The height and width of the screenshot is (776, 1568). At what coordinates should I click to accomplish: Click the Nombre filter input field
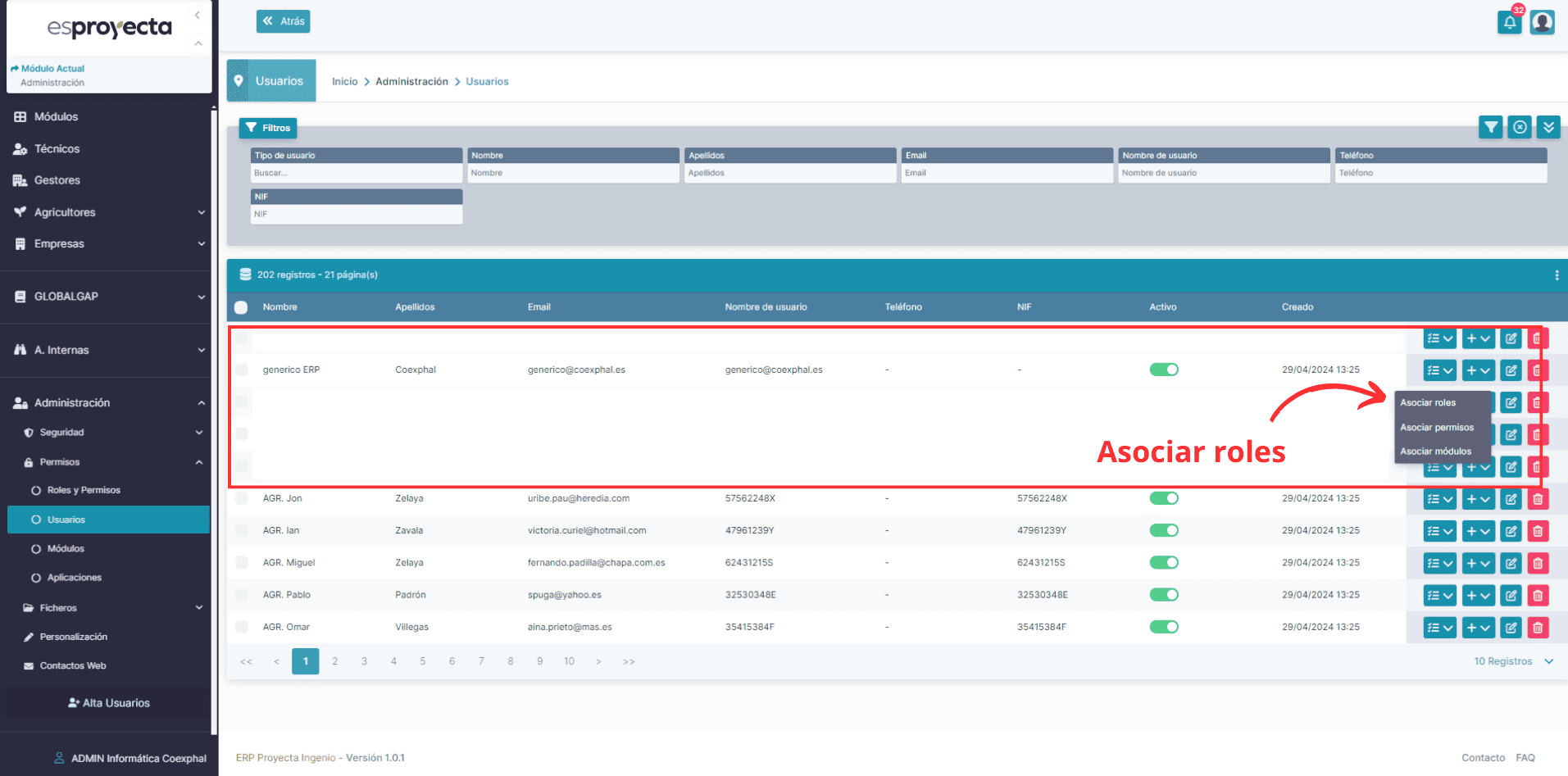573,173
